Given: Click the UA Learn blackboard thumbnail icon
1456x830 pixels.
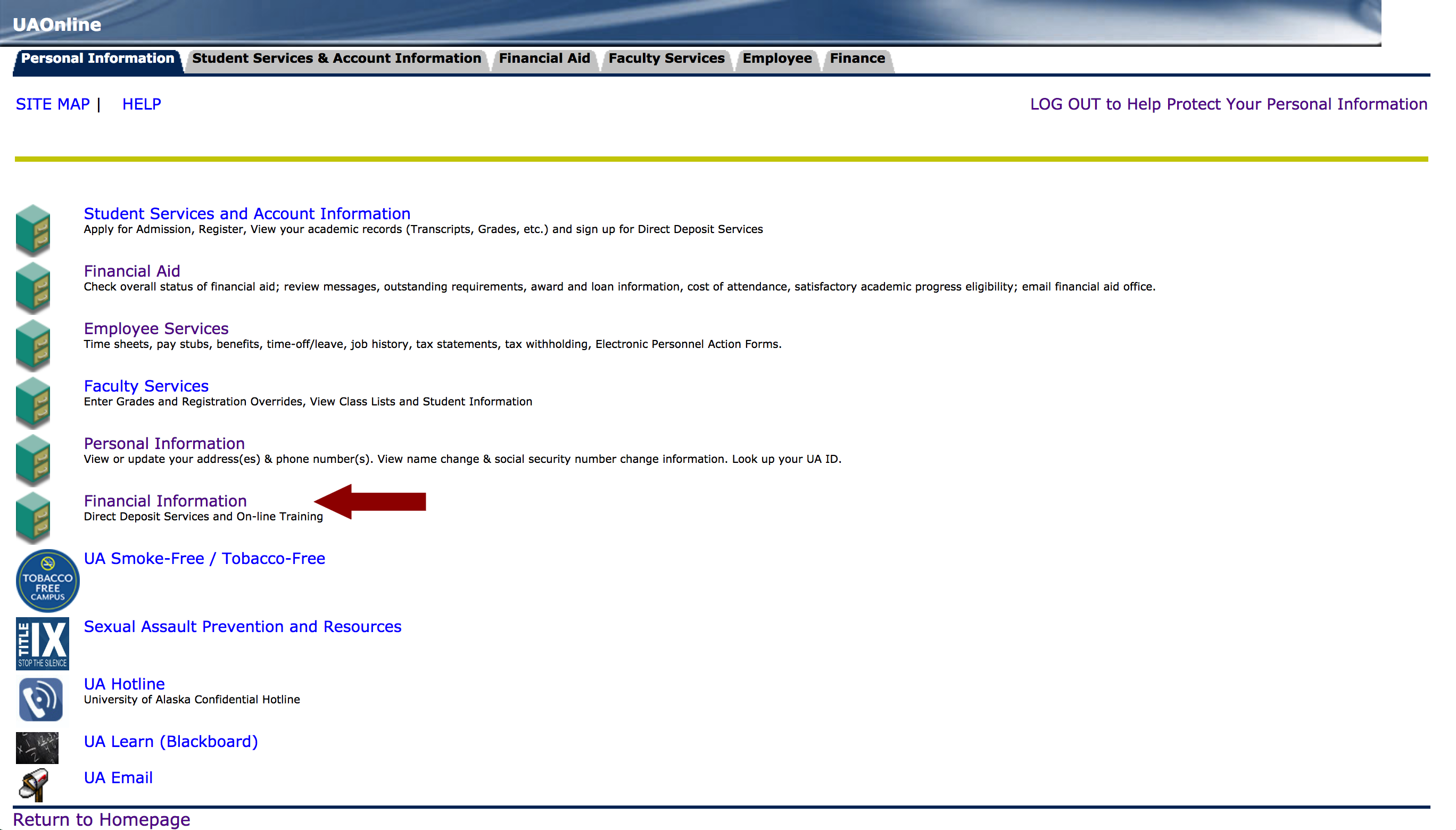Looking at the screenshot, I should point(37,748).
